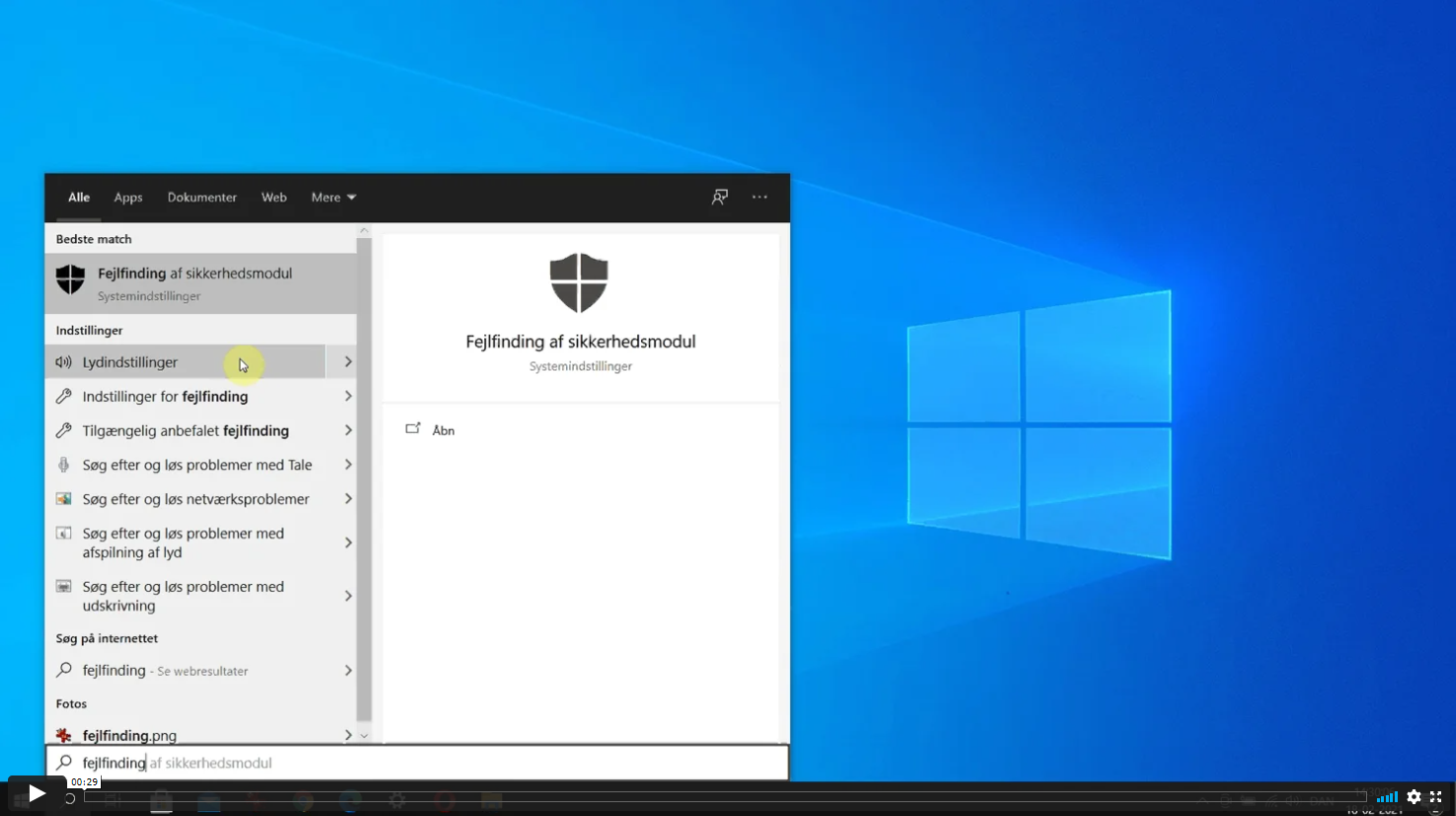Open the feedback icon in search header
The image size is (1456, 816).
[x=720, y=197]
